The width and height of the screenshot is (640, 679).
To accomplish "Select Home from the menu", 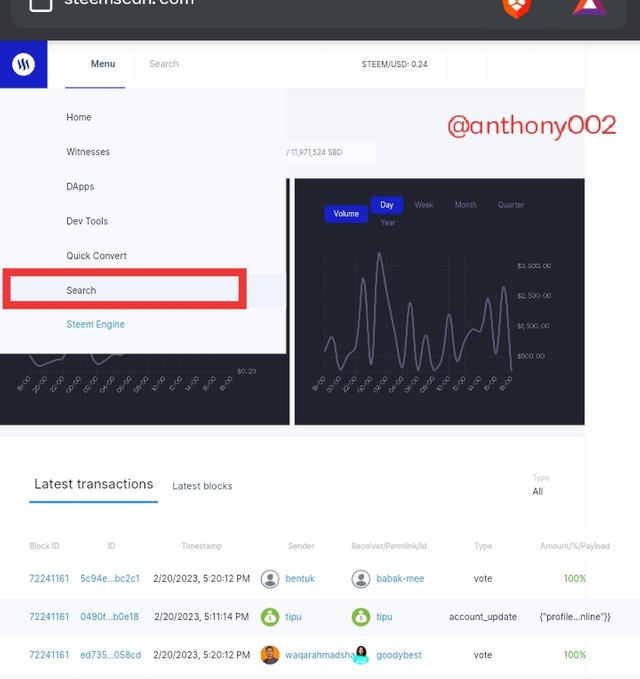I will click(79, 117).
